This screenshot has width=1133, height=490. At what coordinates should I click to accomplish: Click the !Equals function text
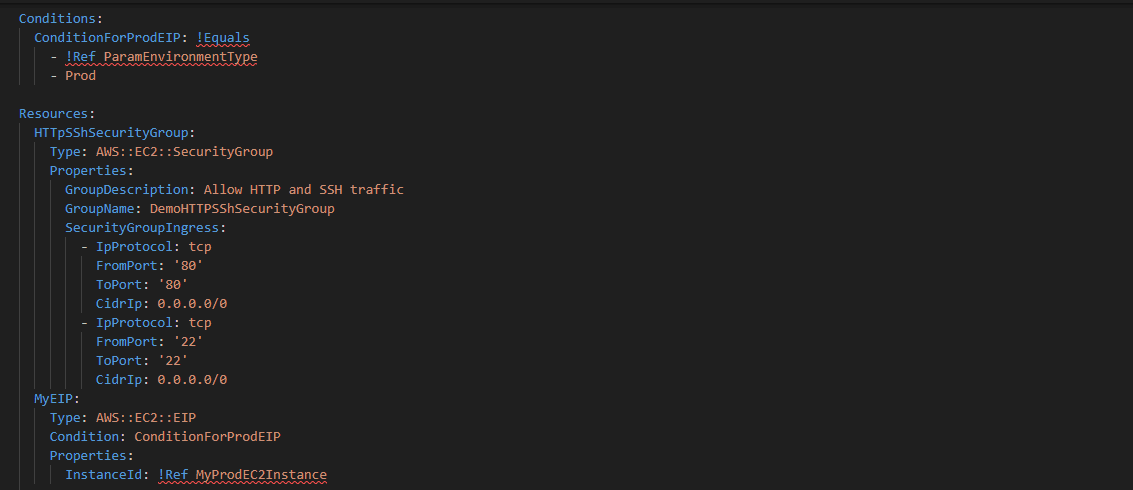point(224,38)
